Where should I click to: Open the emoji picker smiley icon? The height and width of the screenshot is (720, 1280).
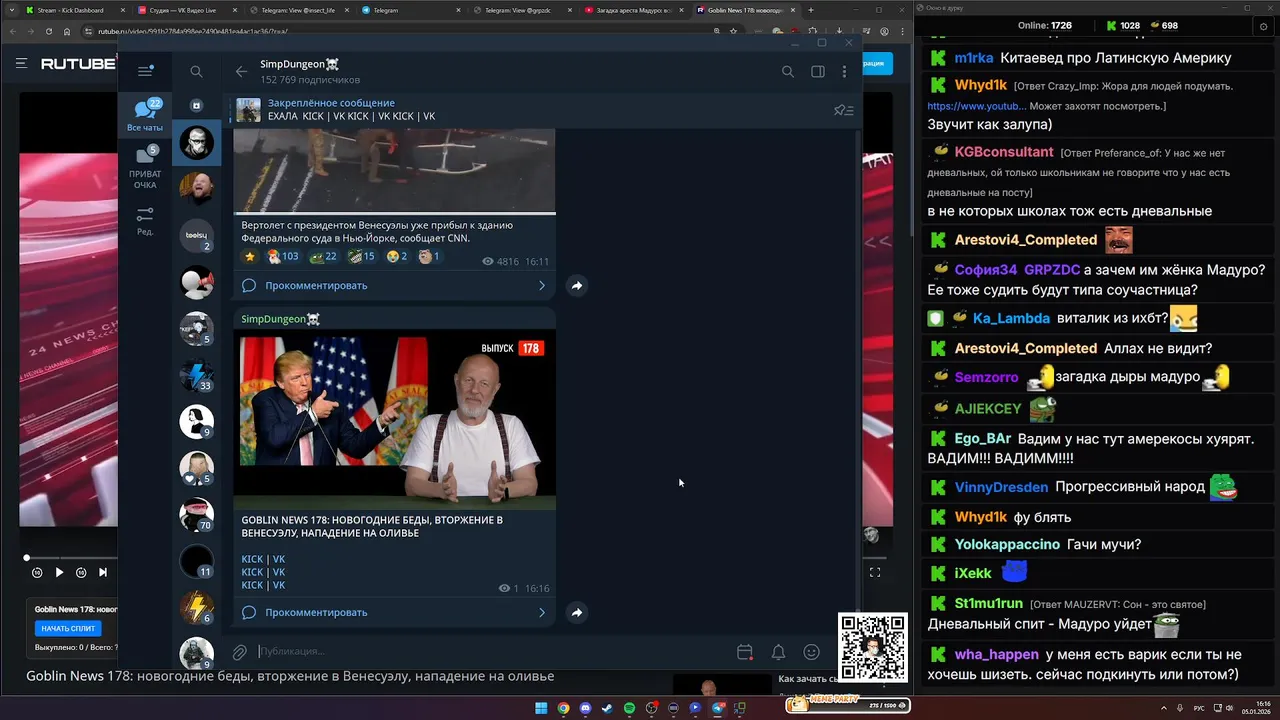tap(812, 652)
